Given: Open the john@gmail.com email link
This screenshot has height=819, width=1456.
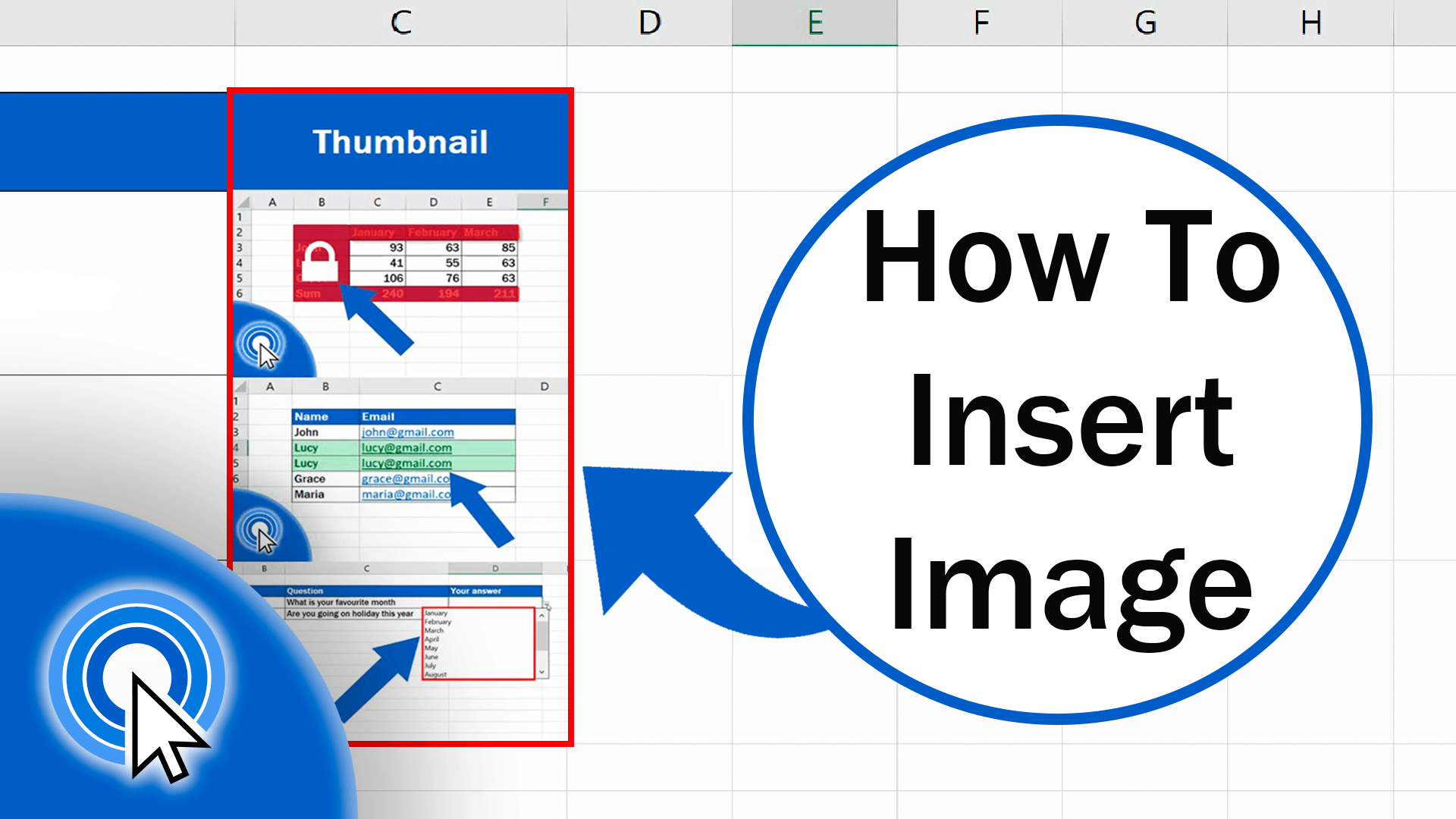Looking at the screenshot, I should [x=407, y=432].
